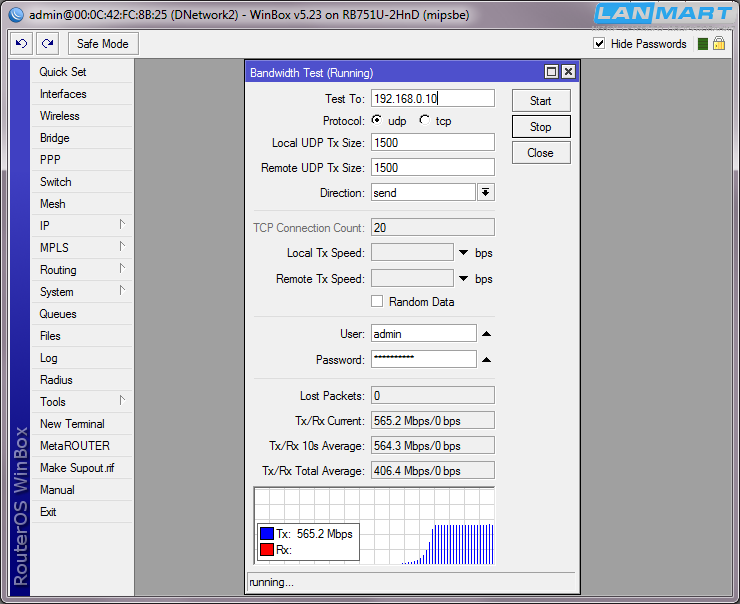Expand the Routing submenu
Viewport: 740px width, 604px height.
tap(122, 268)
